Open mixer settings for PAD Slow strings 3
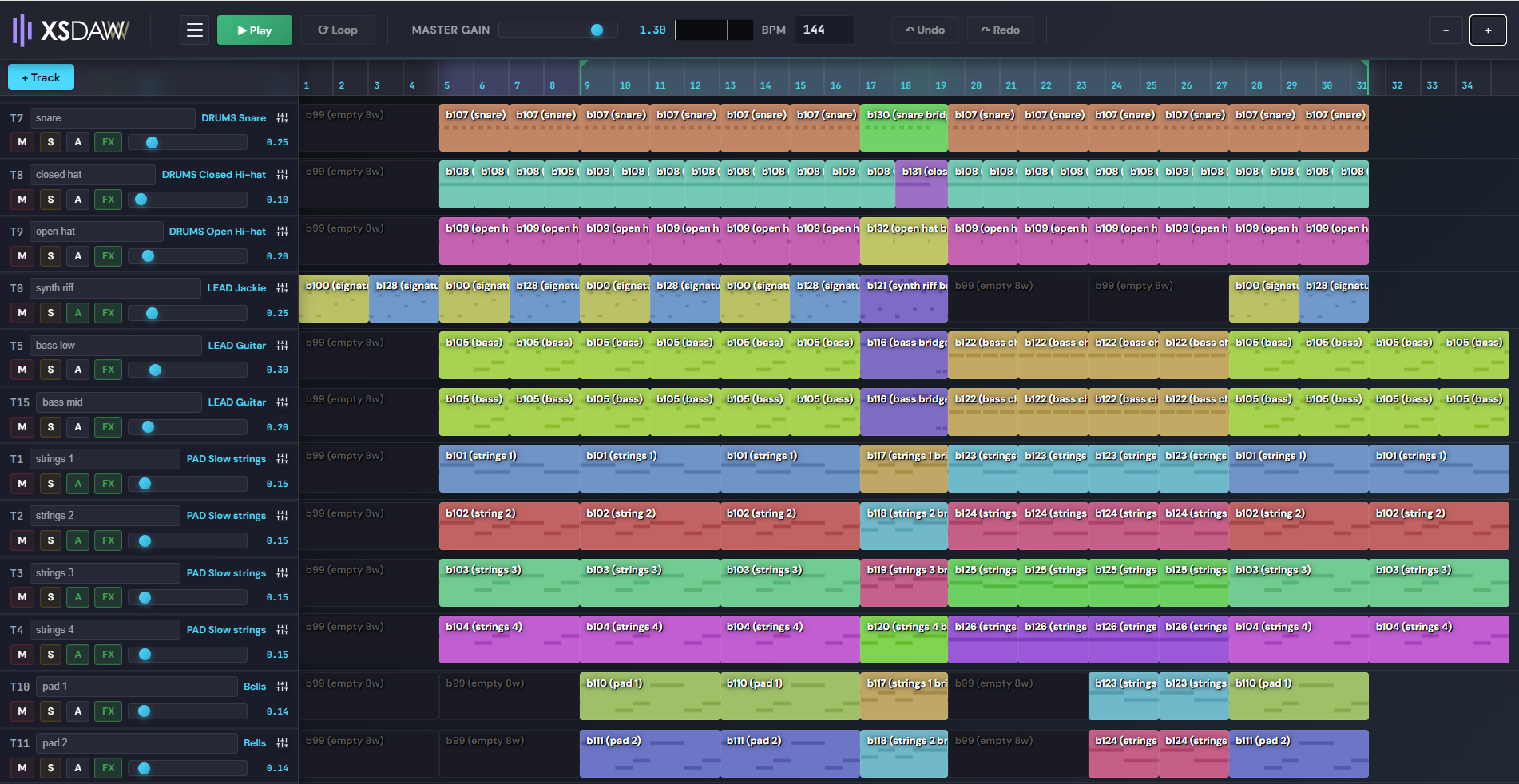 [282, 572]
